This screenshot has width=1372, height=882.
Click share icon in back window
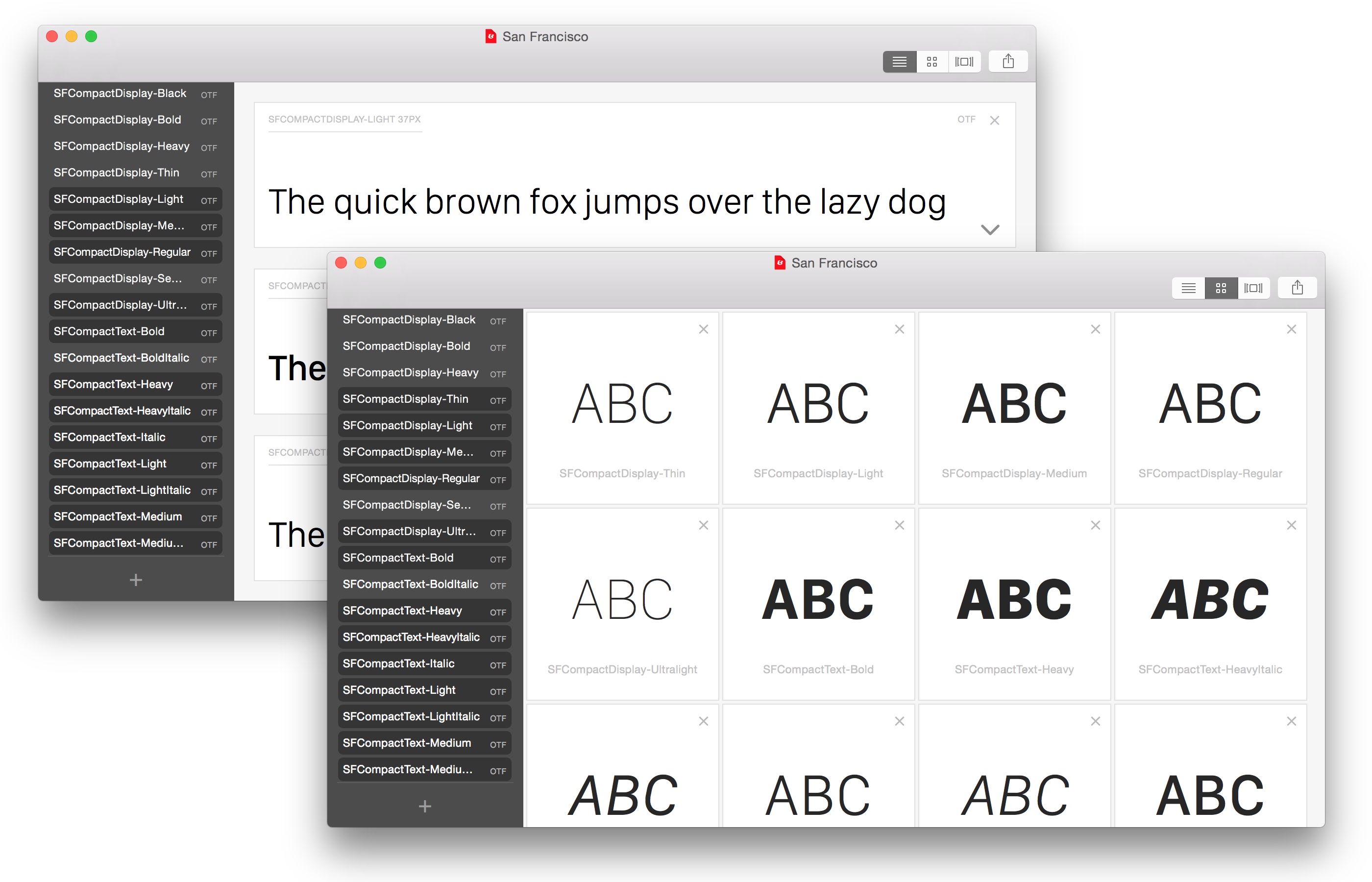coord(1008,62)
